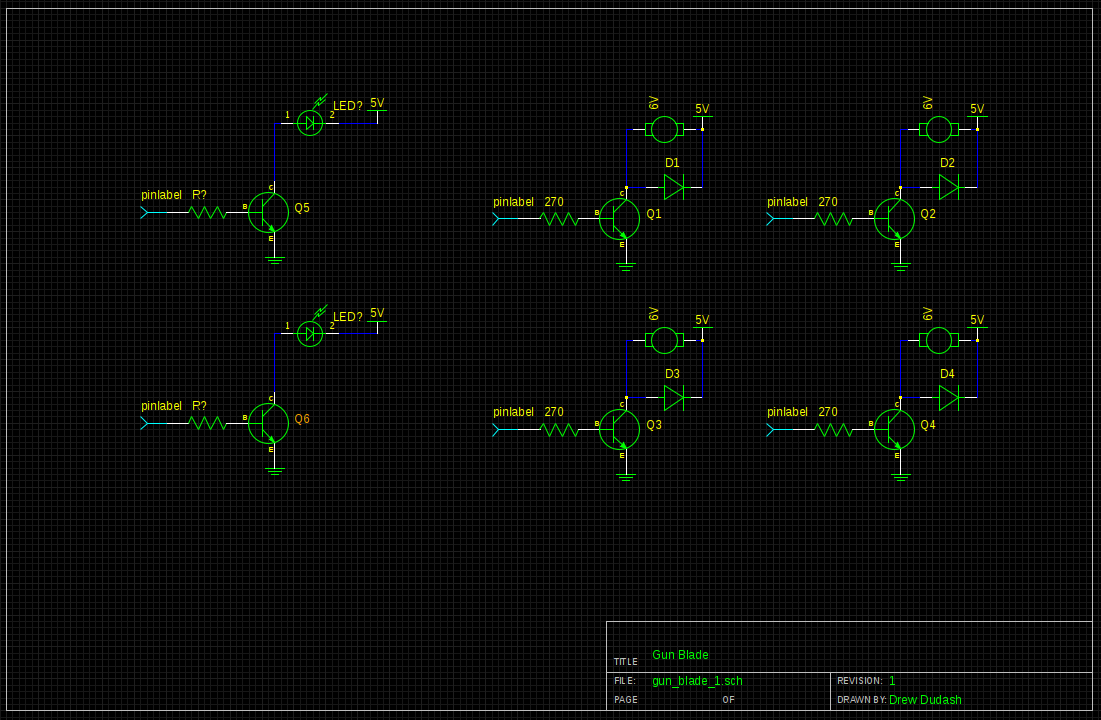Viewport: 1101px width, 720px height.
Task: Click the pinlabel text for Q2 input
Action: (x=787, y=202)
